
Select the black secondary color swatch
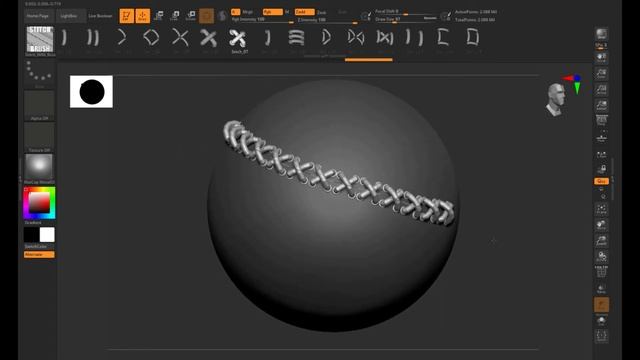pyautogui.click(x=31, y=235)
